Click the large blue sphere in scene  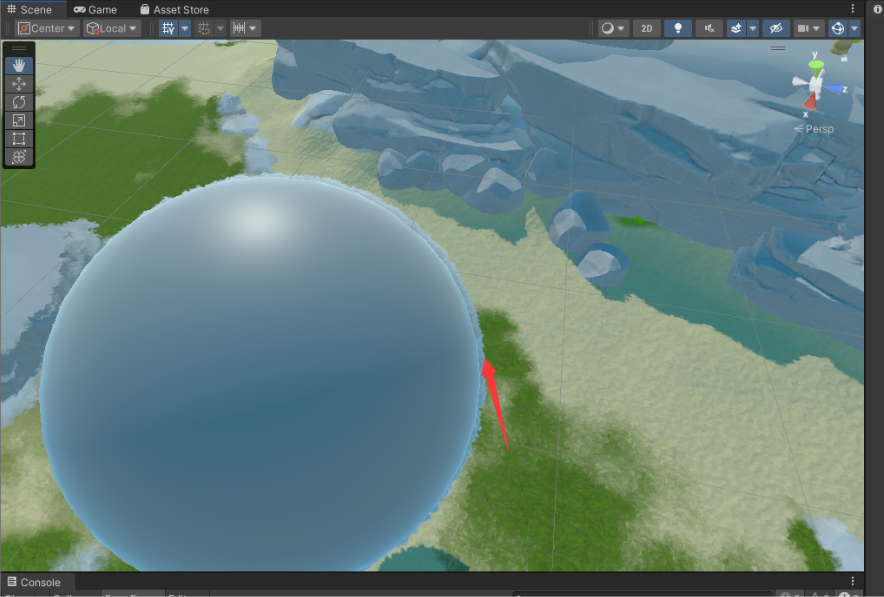[x=259, y=375]
